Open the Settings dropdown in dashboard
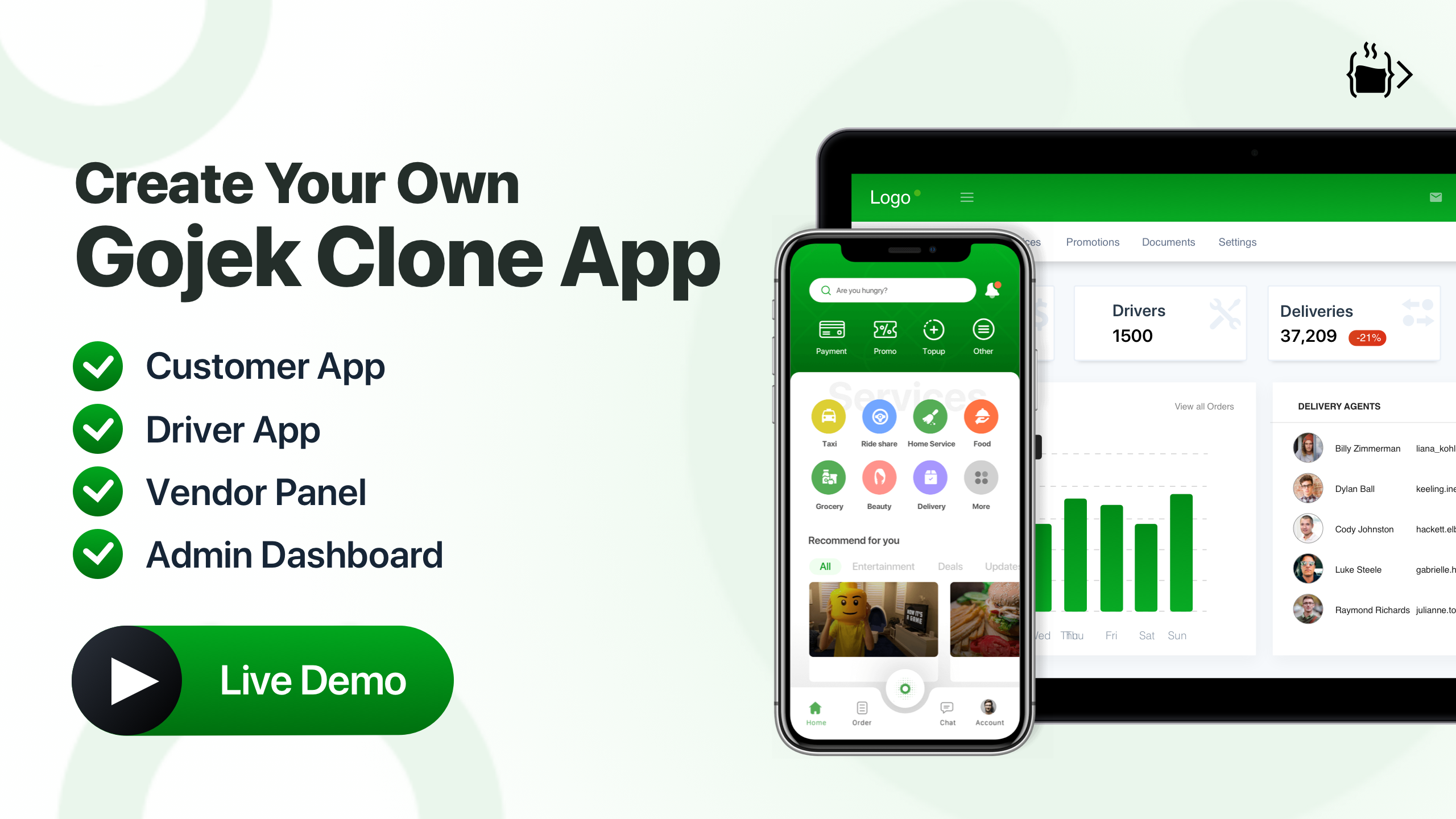This screenshot has width=1456, height=819. coord(1238,241)
